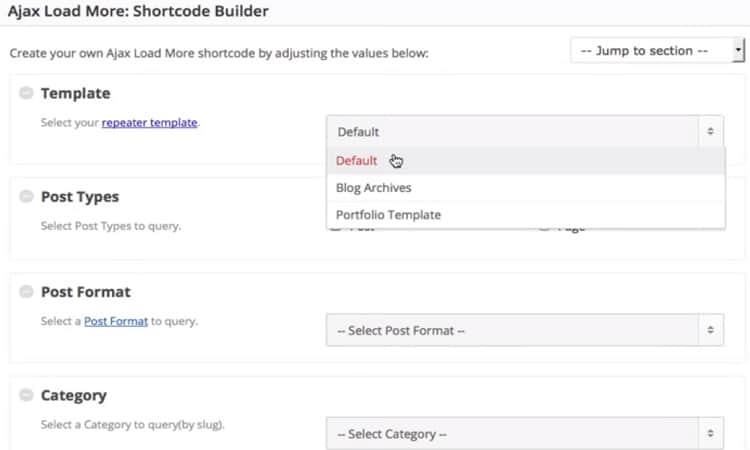
Task: Choose Default from the template list
Action: pyautogui.click(x=526, y=161)
